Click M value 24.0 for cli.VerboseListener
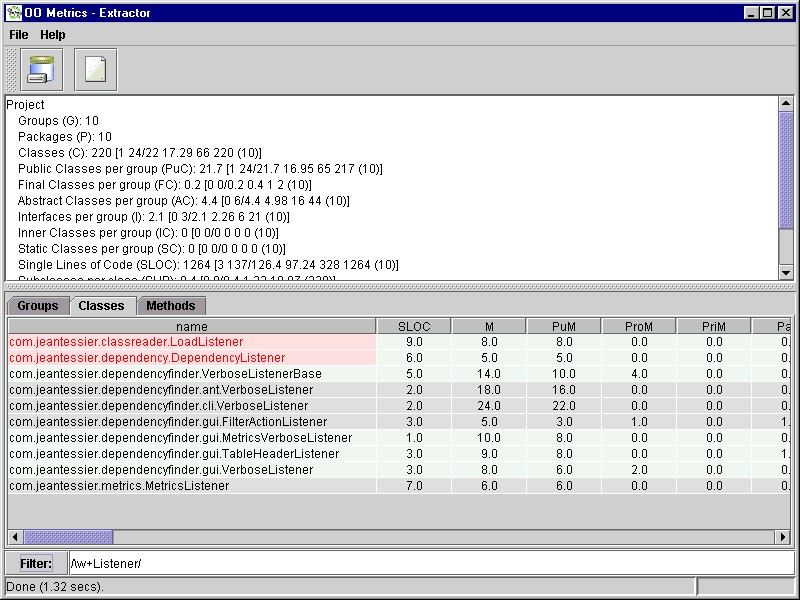800x600 pixels. (x=489, y=406)
